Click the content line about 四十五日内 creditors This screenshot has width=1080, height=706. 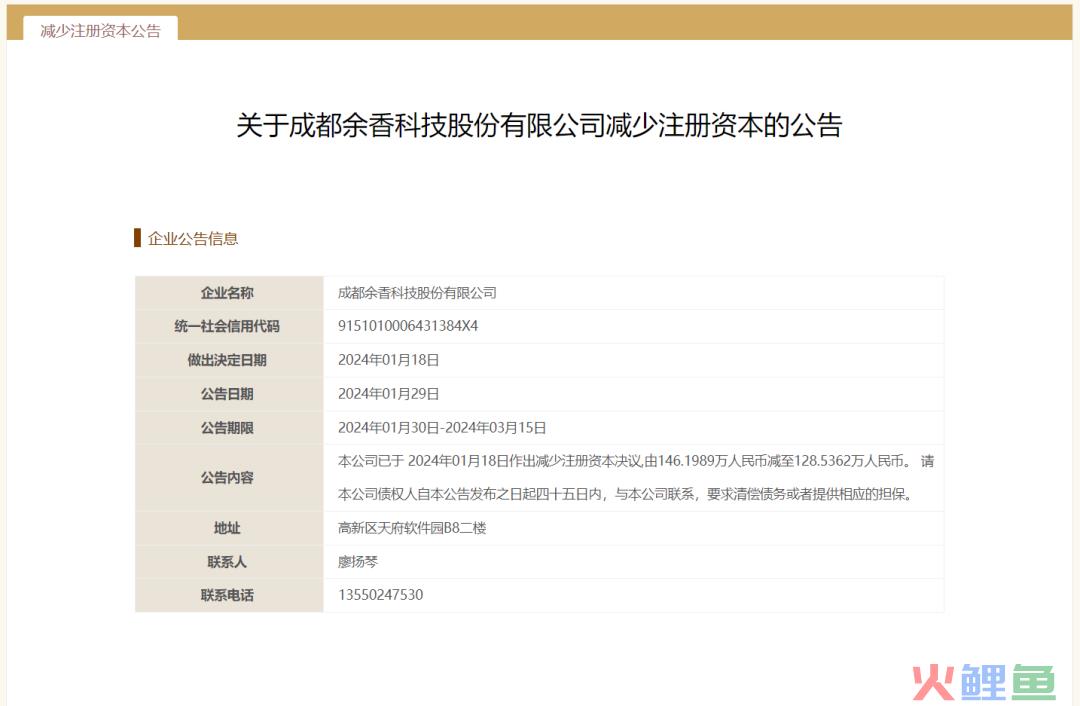coord(626,495)
